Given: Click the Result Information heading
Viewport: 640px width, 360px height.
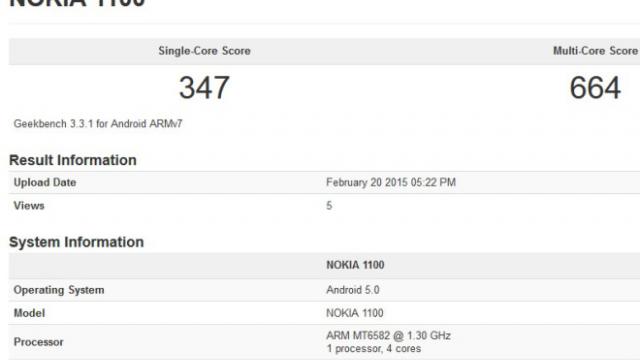Looking at the screenshot, I should click(x=73, y=160).
